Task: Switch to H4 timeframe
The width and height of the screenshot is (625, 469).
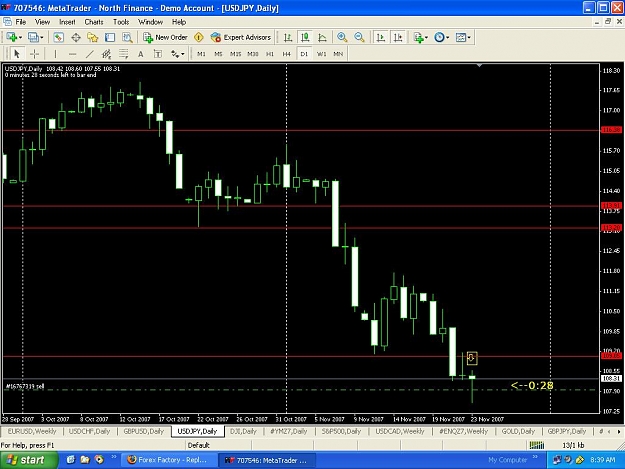Action: point(287,54)
